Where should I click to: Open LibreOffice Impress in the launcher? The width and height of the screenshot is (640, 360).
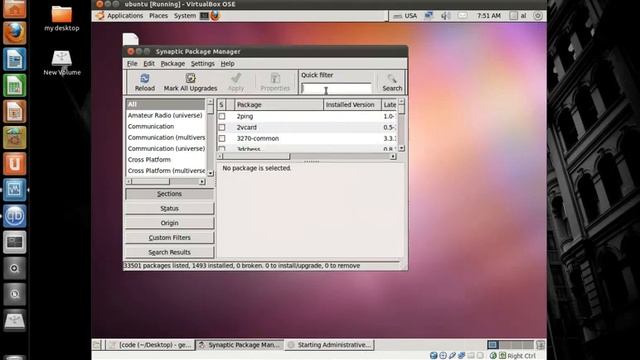(x=14, y=111)
